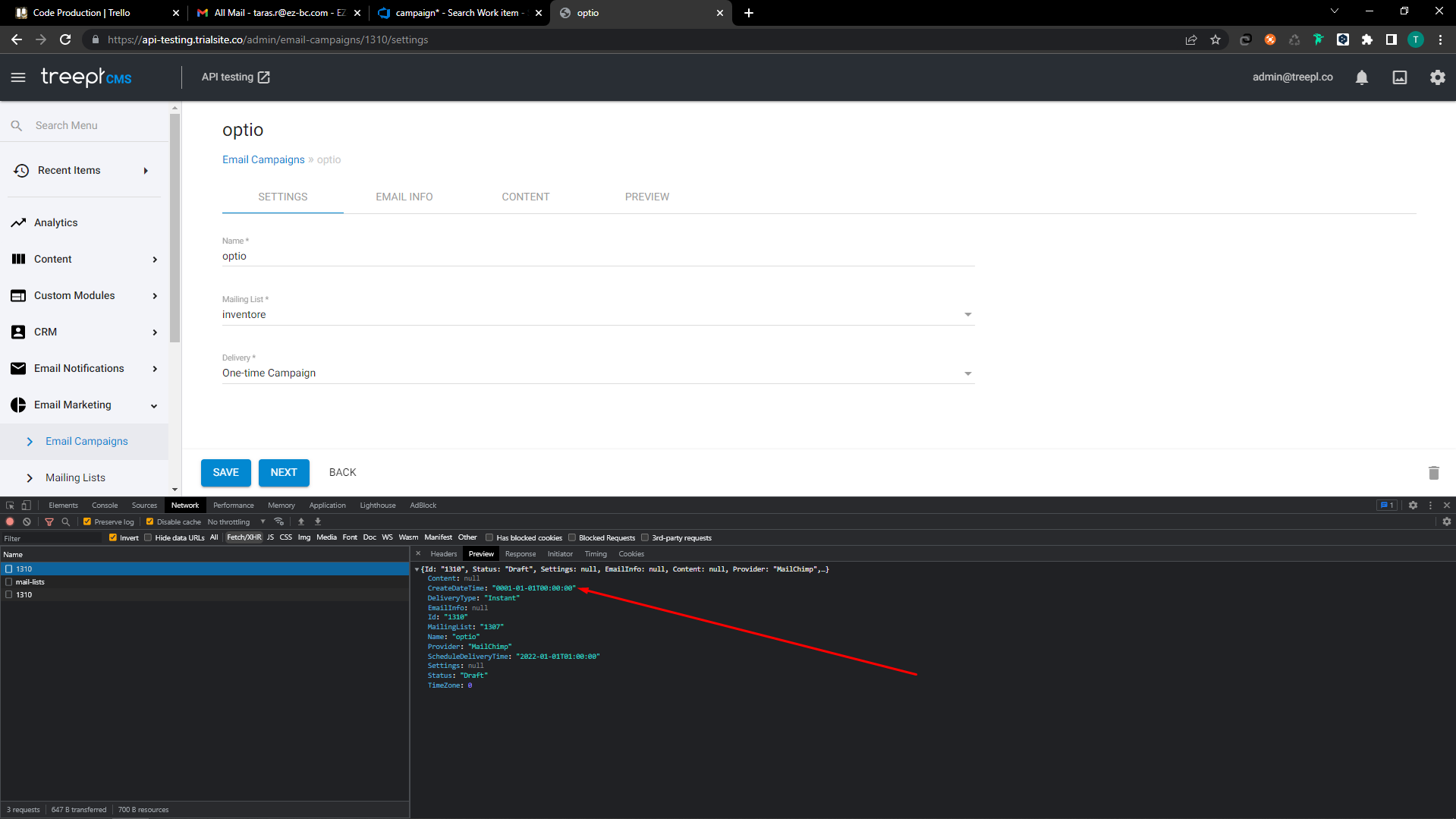Stop recording the network log
The width and height of the screenshot is (1456, 819).
pyautogui.click(x=10, y=522)
